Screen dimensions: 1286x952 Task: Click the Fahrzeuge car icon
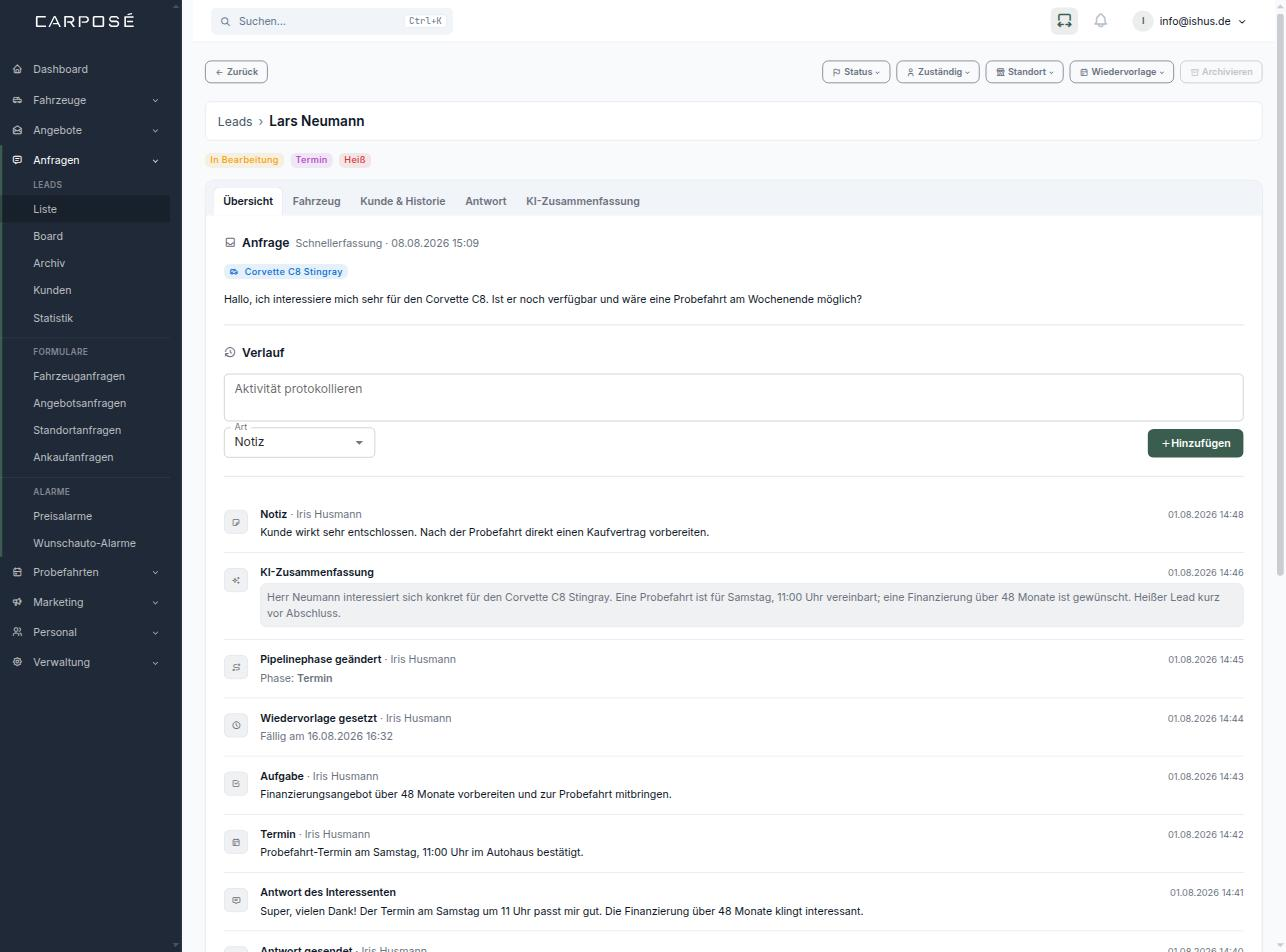point(17,100)
